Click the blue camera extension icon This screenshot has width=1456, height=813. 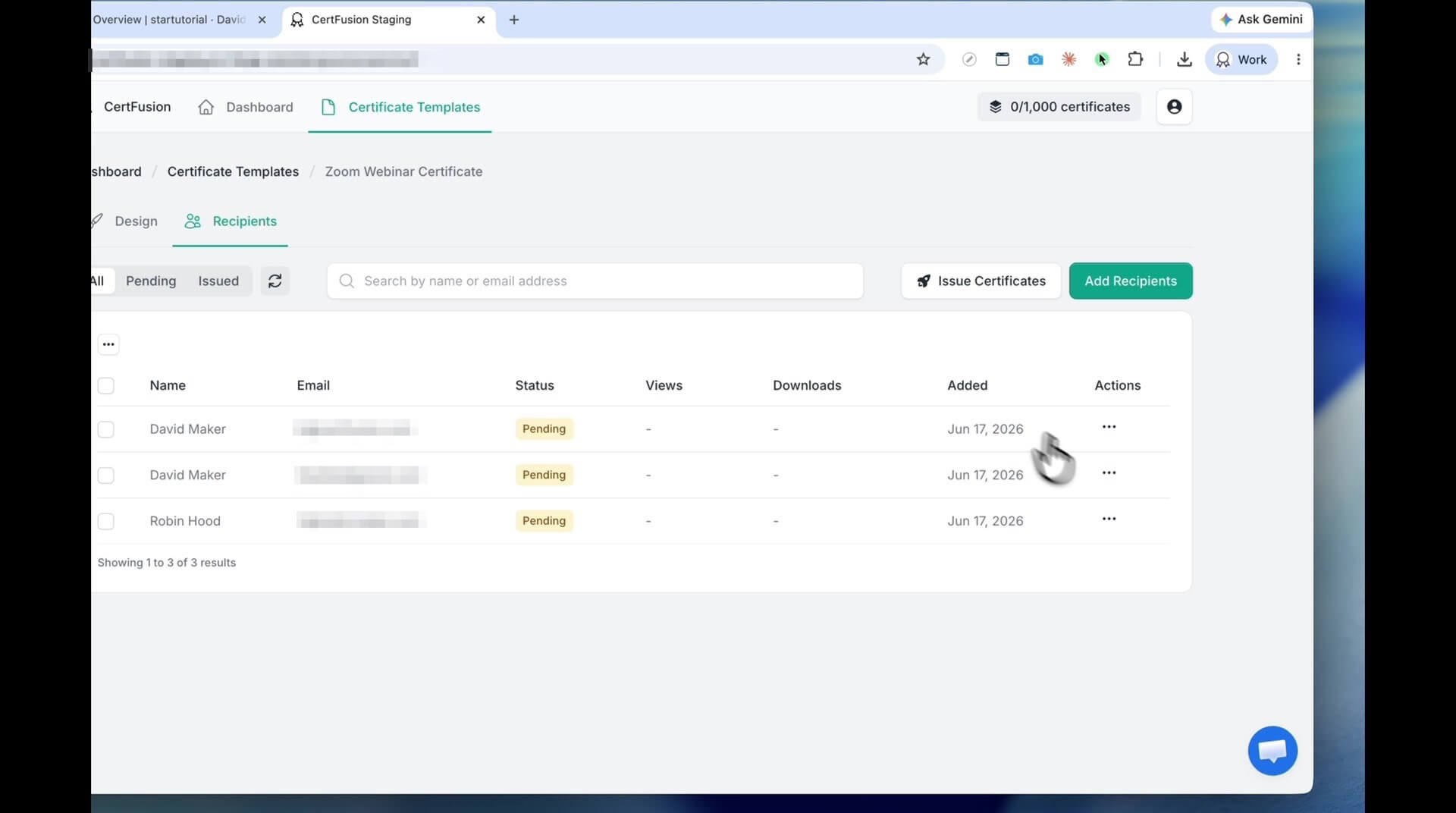1035,59
